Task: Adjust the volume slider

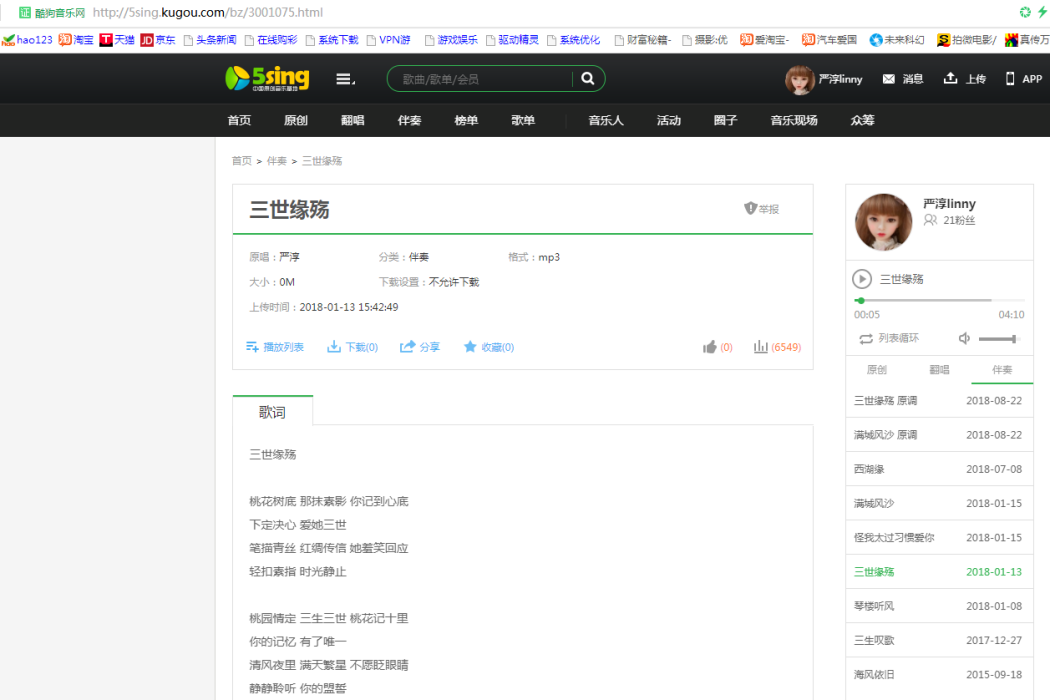Action: click(998, 339)
